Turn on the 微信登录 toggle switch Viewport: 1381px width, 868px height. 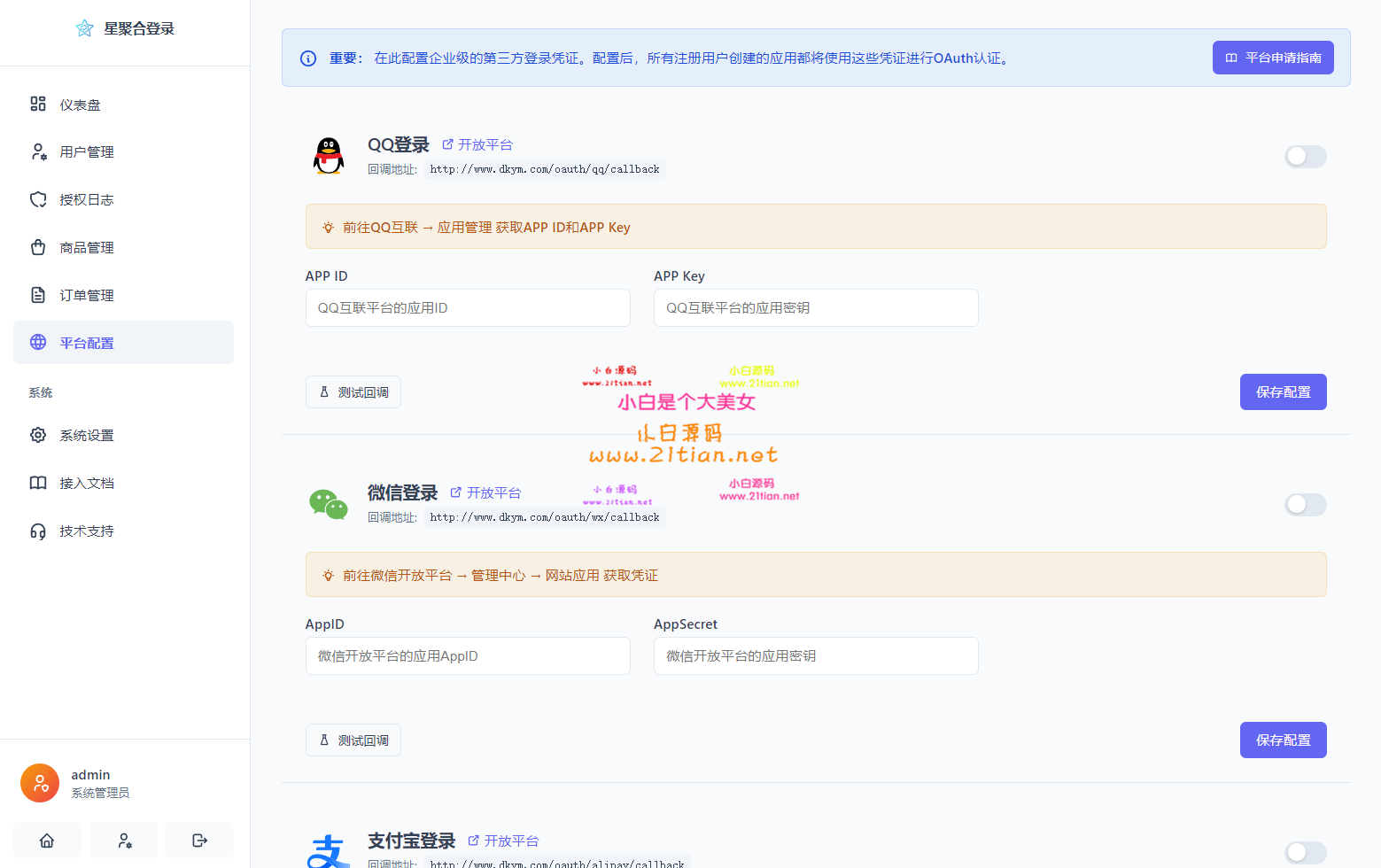point(1305,505)
